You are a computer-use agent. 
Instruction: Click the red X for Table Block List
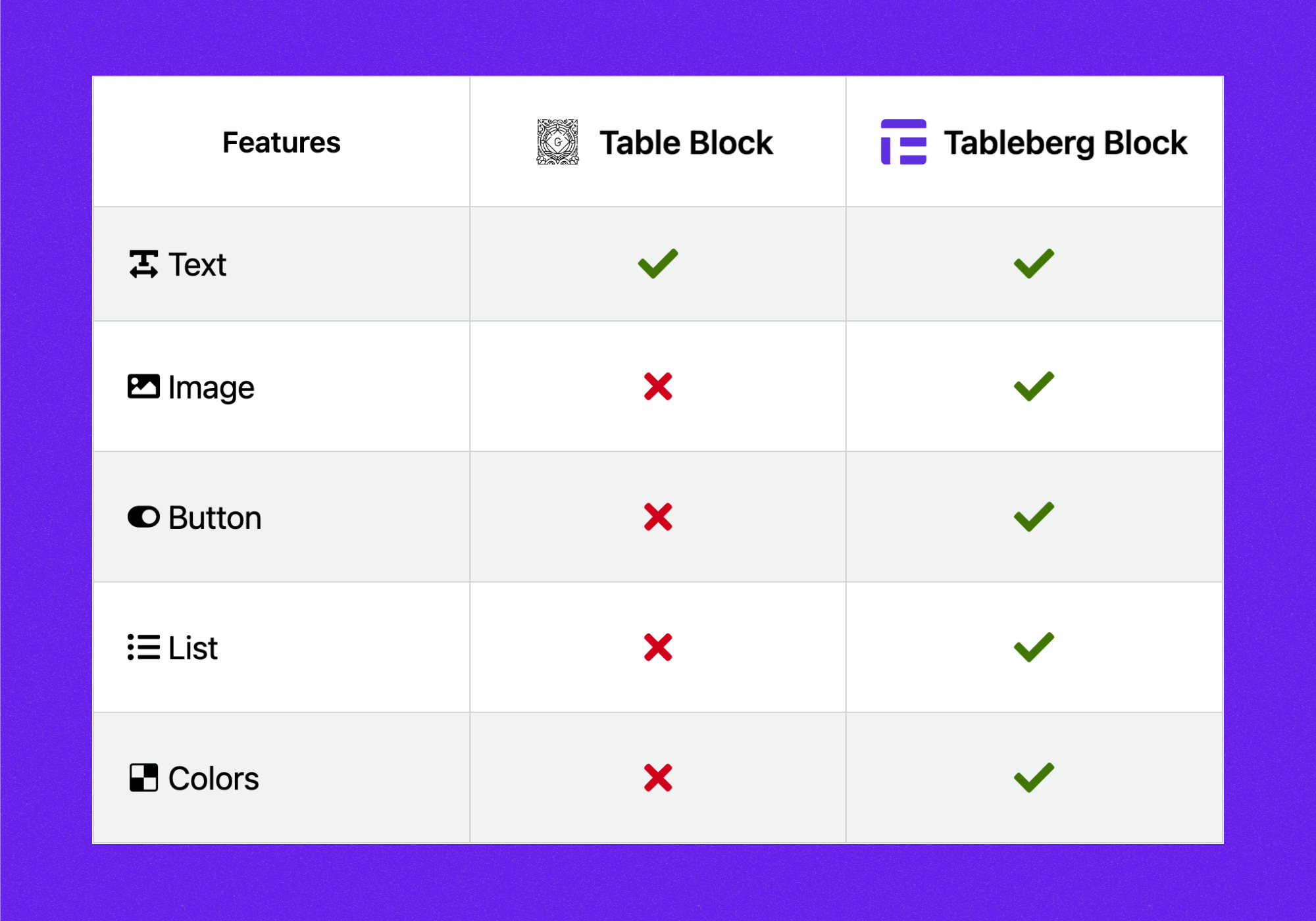(658, 647)
